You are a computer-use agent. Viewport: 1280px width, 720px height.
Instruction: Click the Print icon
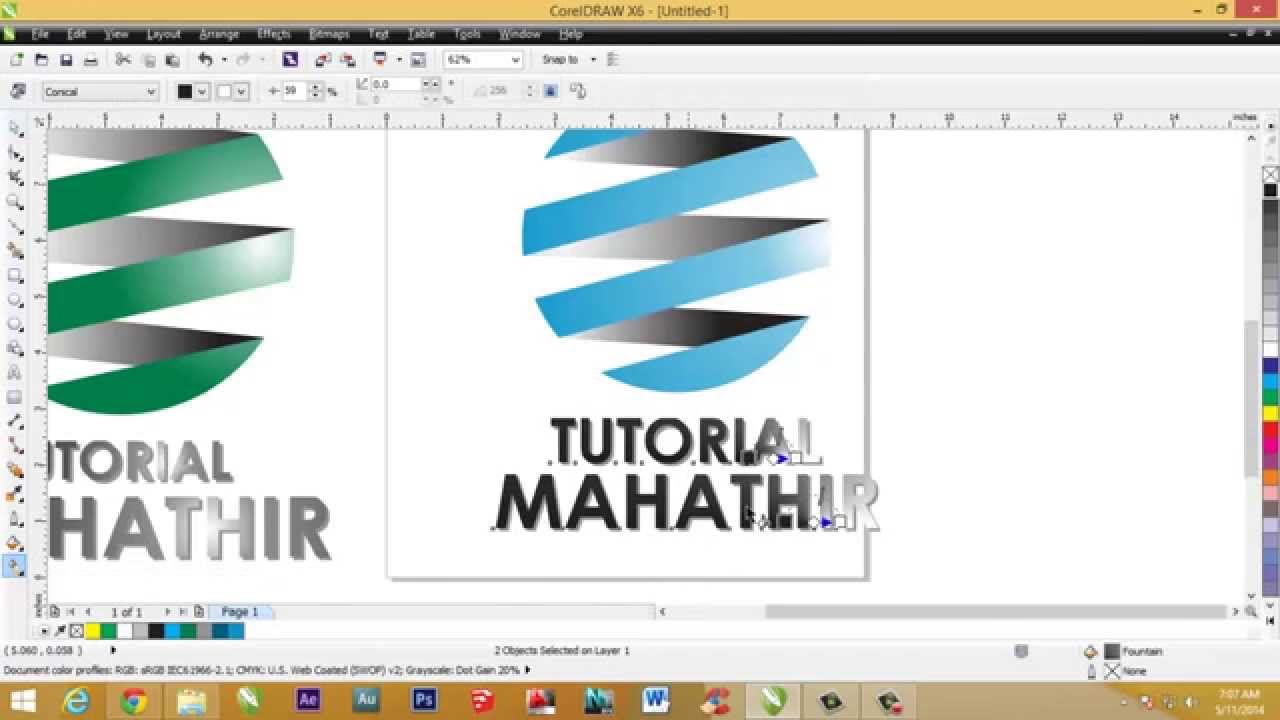click(90, 60)
